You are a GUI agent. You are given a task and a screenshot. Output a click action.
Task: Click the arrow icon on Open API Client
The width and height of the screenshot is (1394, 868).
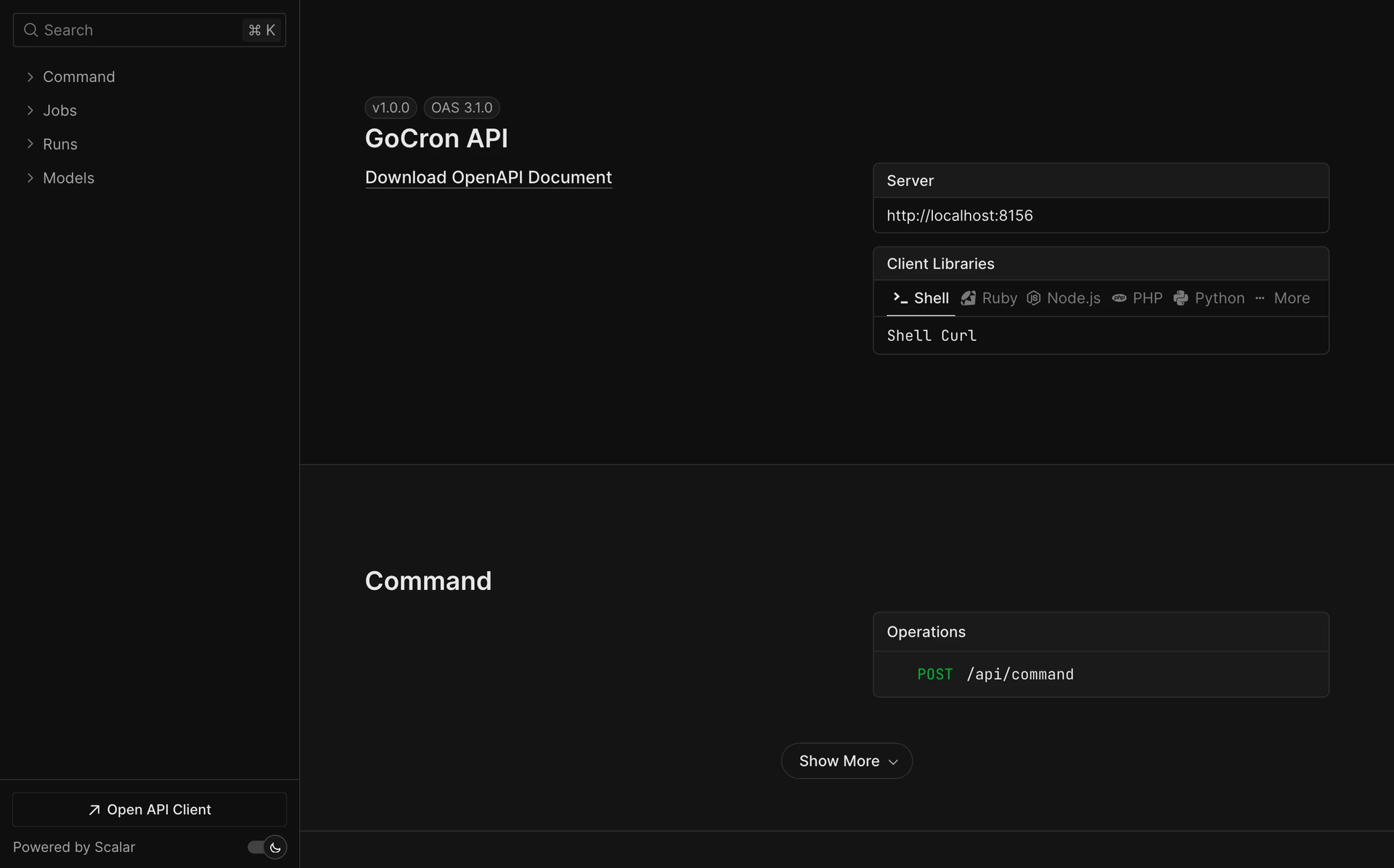[94, 810]
